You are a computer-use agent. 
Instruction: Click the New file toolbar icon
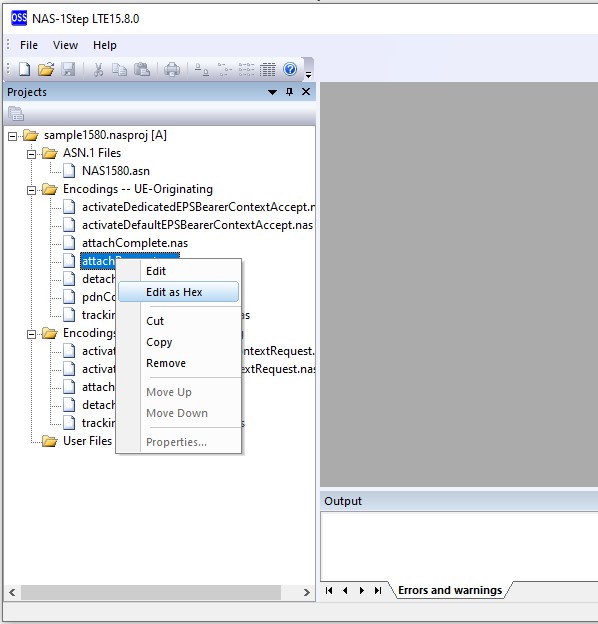[x=25, y=69]
